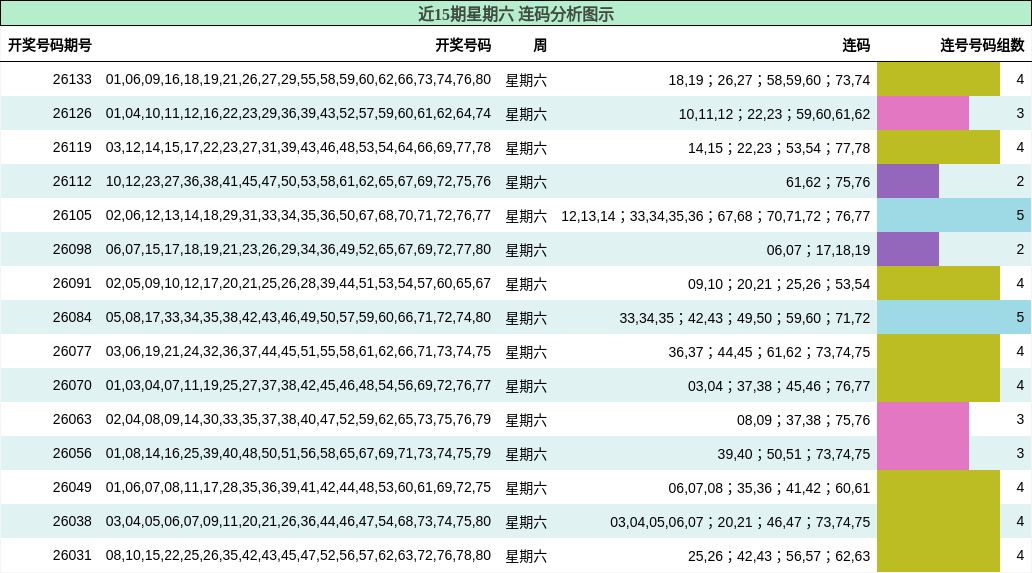Click the pink bar in row 26126
The height and width of the screenshot is (573, 1032).
coord(923,113)
